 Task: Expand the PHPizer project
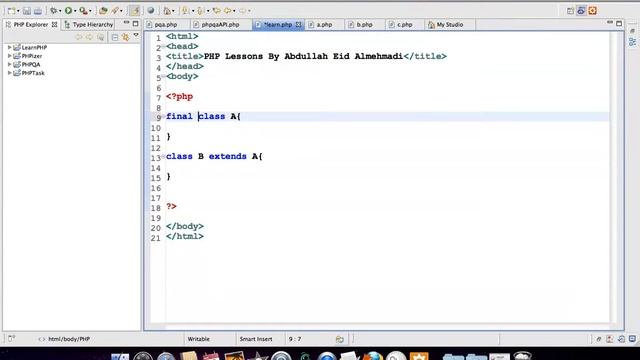tap(9, 56)
